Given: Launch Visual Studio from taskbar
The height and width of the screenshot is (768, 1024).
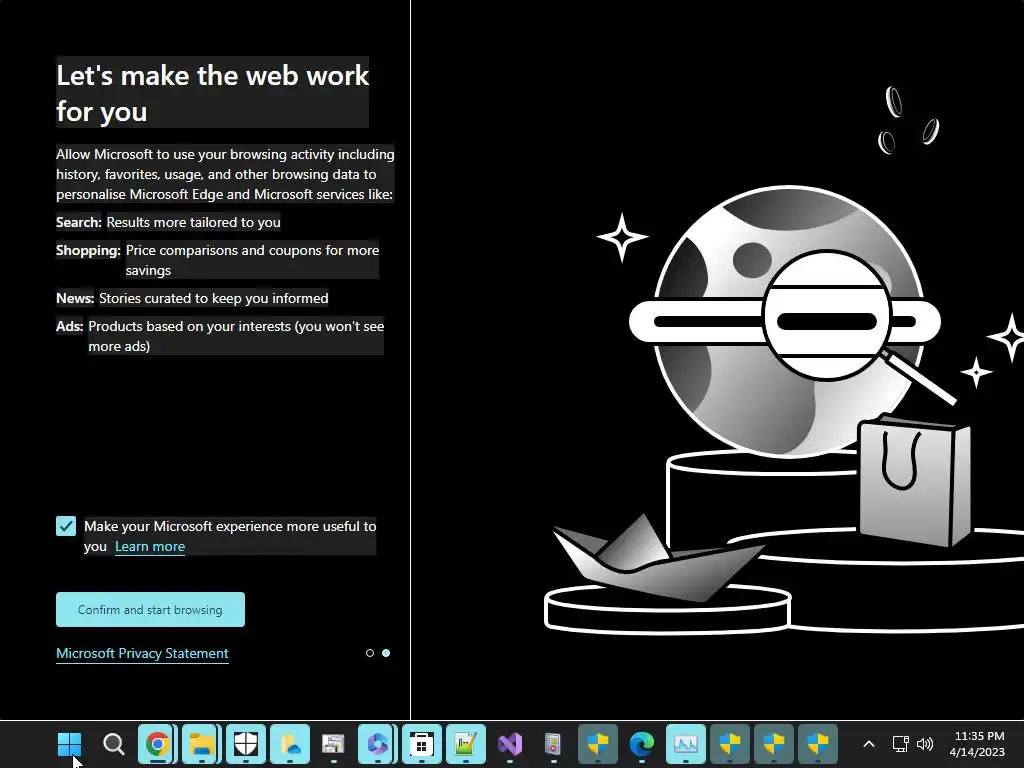Looking at the screenshot, I should pyautogui.click(x=510, y=744).
